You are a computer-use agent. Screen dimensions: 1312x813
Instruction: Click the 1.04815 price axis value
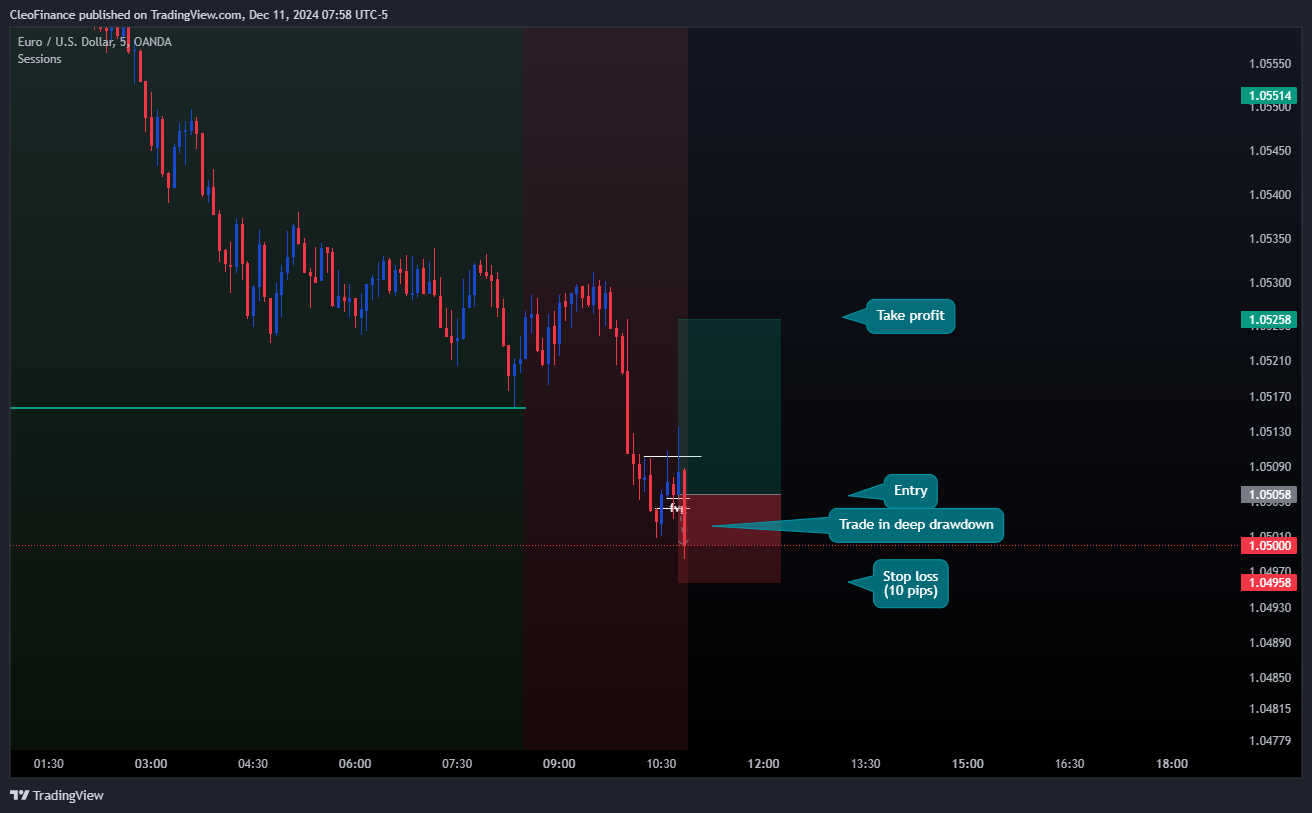tap(1269, 708)
